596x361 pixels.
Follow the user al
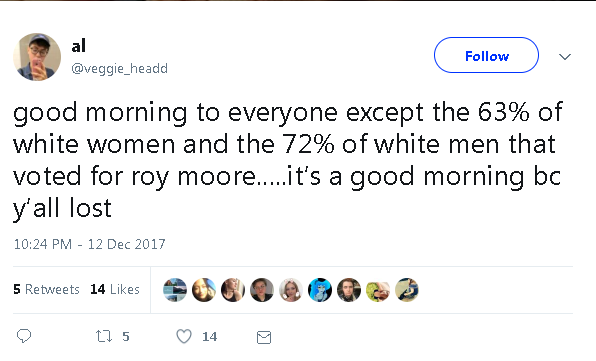click(486, 55)
